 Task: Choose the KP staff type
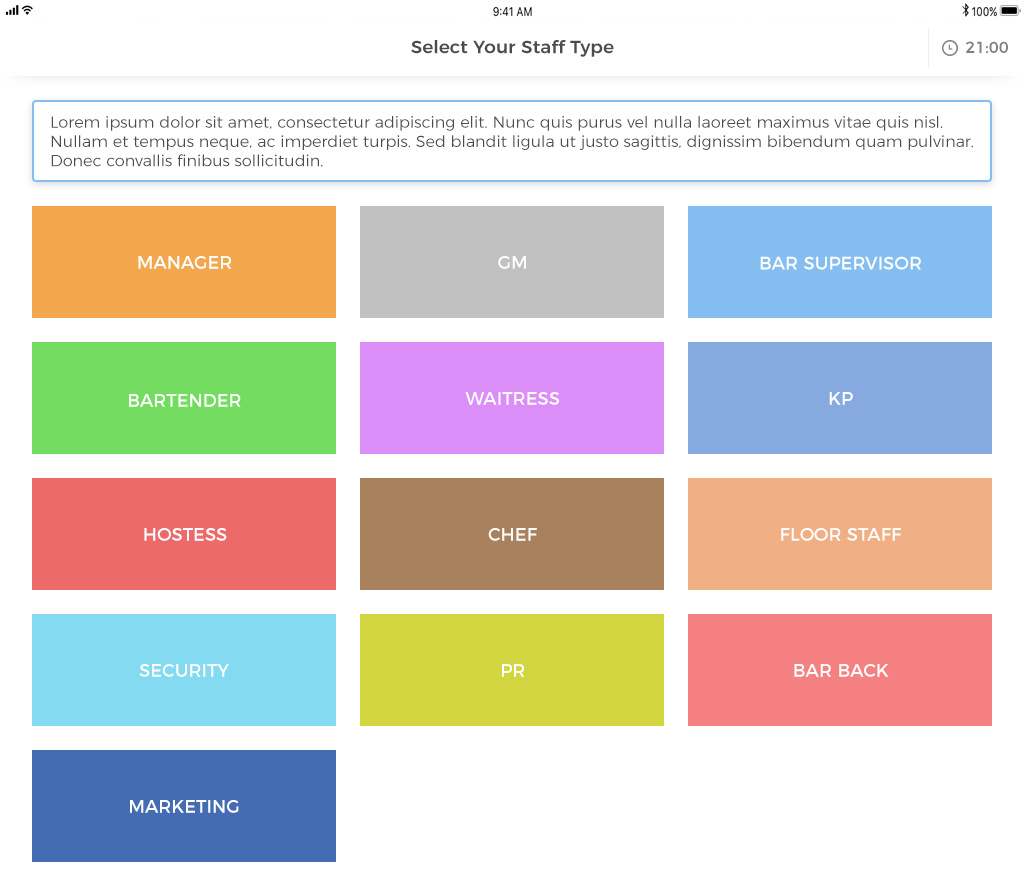(840, 398)
